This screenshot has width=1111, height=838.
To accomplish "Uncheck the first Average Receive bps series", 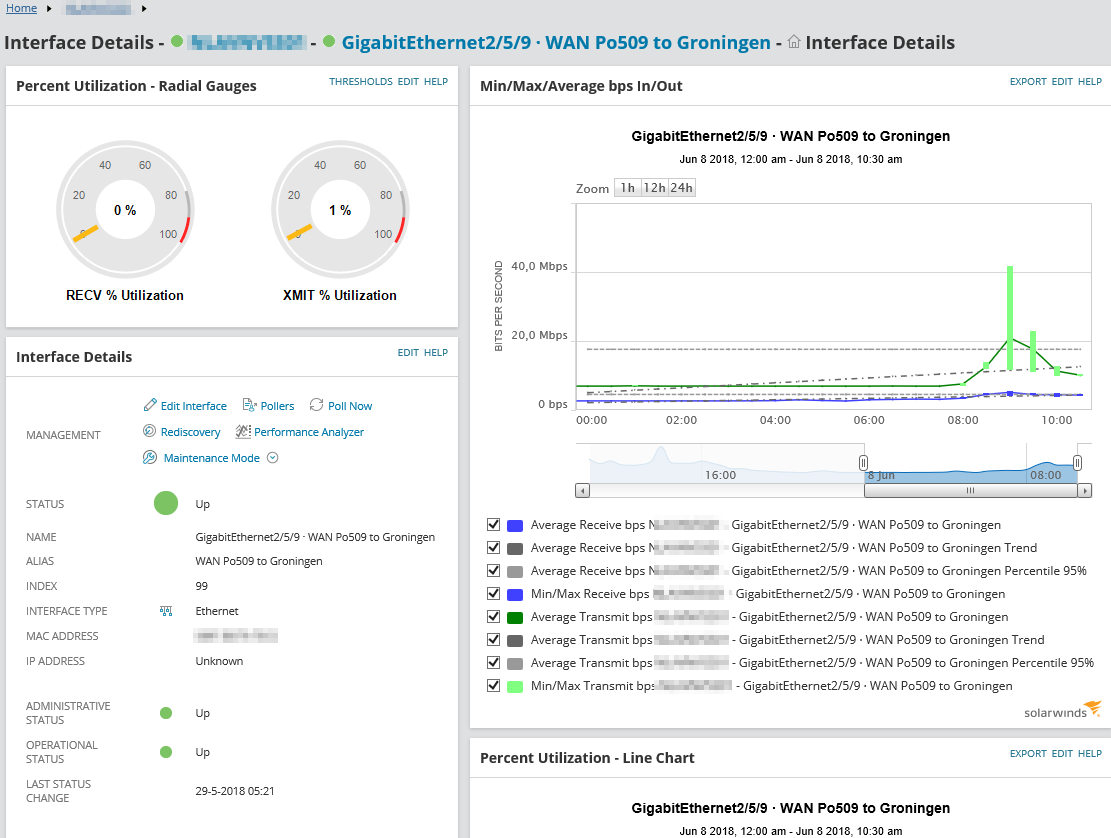I will [493, 525].
